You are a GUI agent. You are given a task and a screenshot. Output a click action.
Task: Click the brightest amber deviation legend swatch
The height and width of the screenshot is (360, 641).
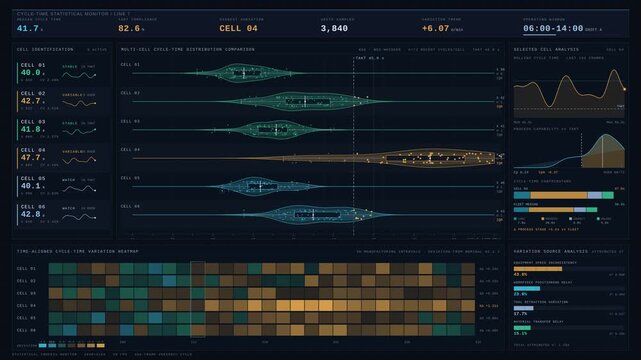point(101,346)
